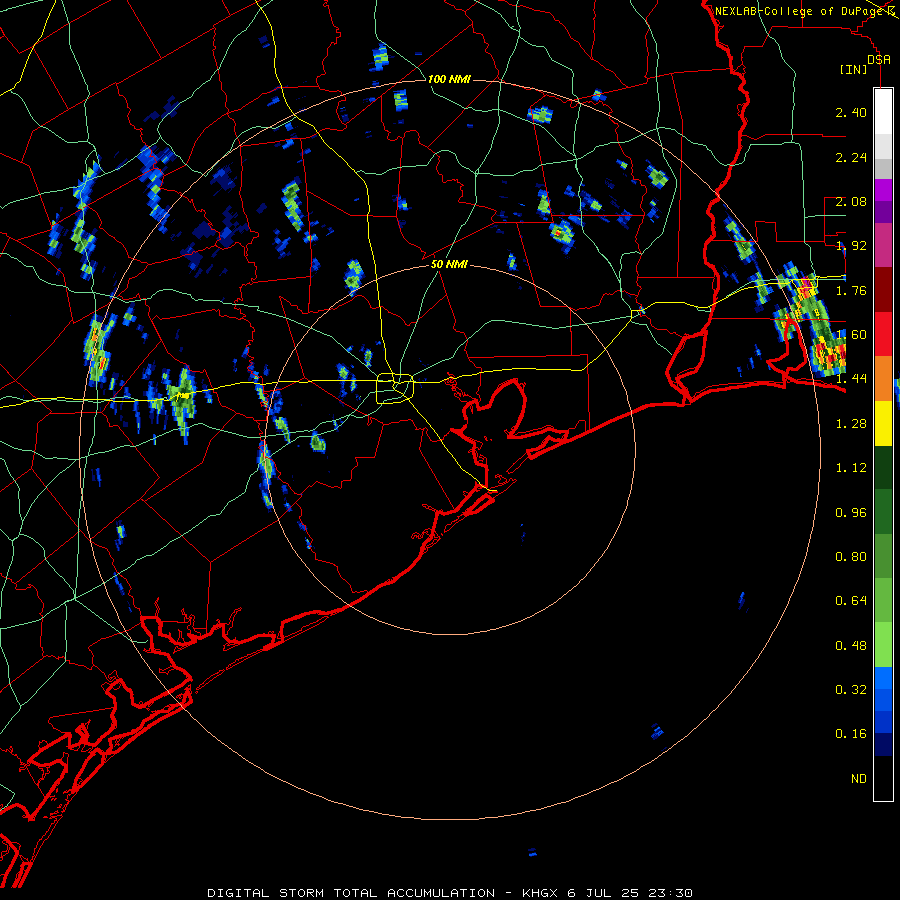Viewport: 900px width, 900px height.
Task: Click the 0.64 legend value
Action: pyautogui.click(x=851, y=600)
